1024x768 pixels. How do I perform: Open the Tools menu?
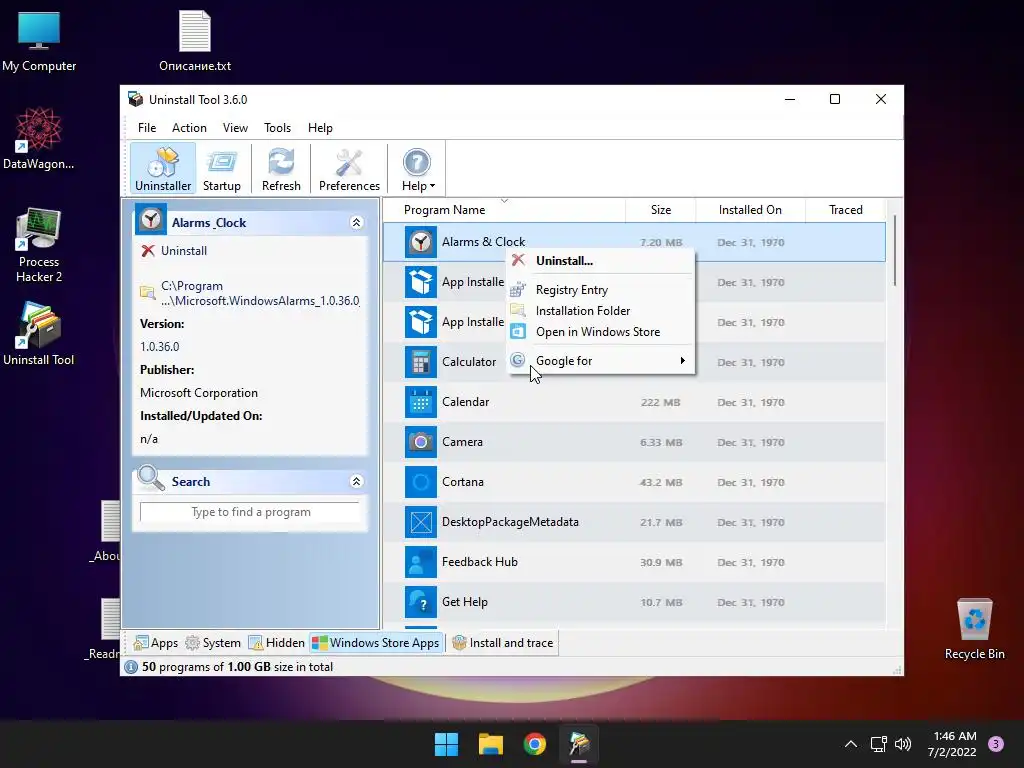tap(278, 128)
